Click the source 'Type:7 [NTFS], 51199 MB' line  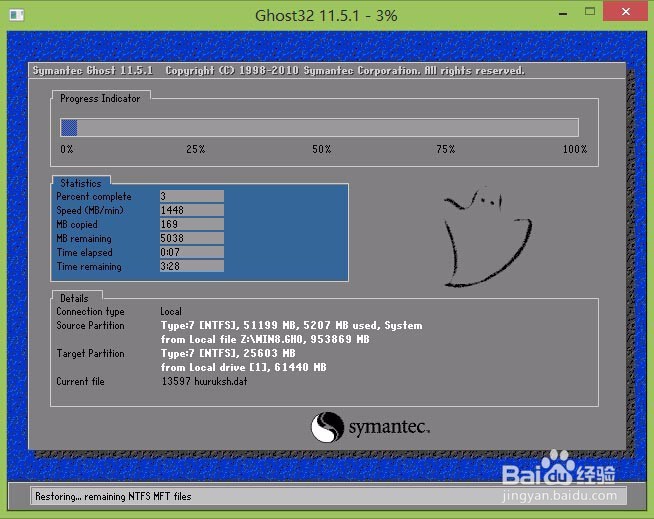pyautogui.click(x=292, y=325)
